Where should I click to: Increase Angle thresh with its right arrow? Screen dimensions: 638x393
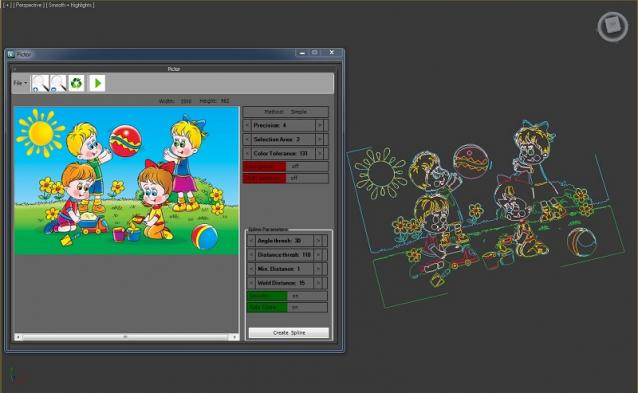(318, 241)
